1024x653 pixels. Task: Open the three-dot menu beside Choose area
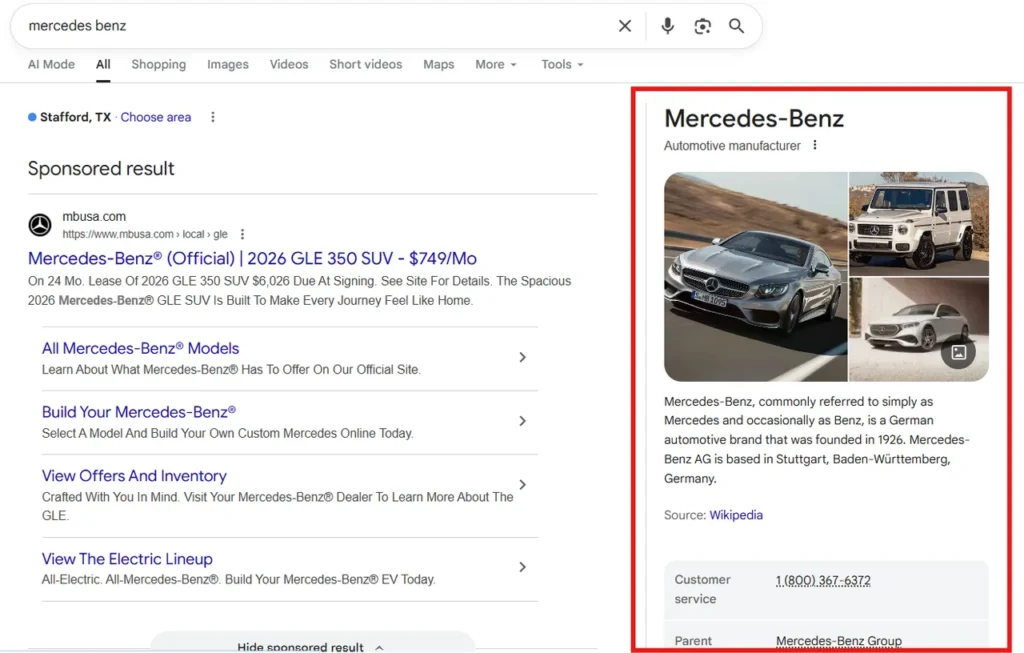click(x=212, y=117)
